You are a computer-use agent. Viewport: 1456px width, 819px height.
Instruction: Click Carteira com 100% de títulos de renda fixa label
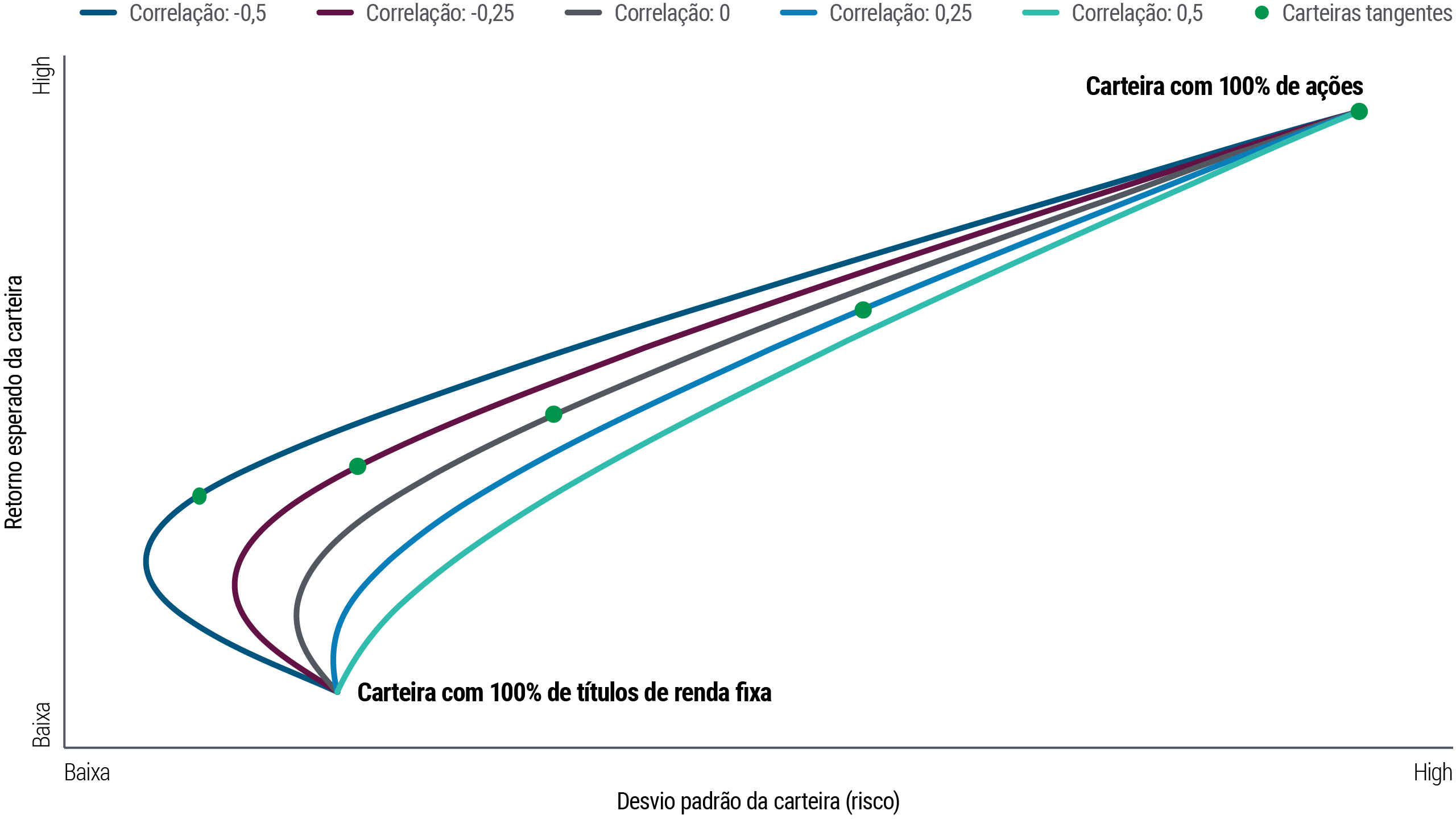click(564, 693)
